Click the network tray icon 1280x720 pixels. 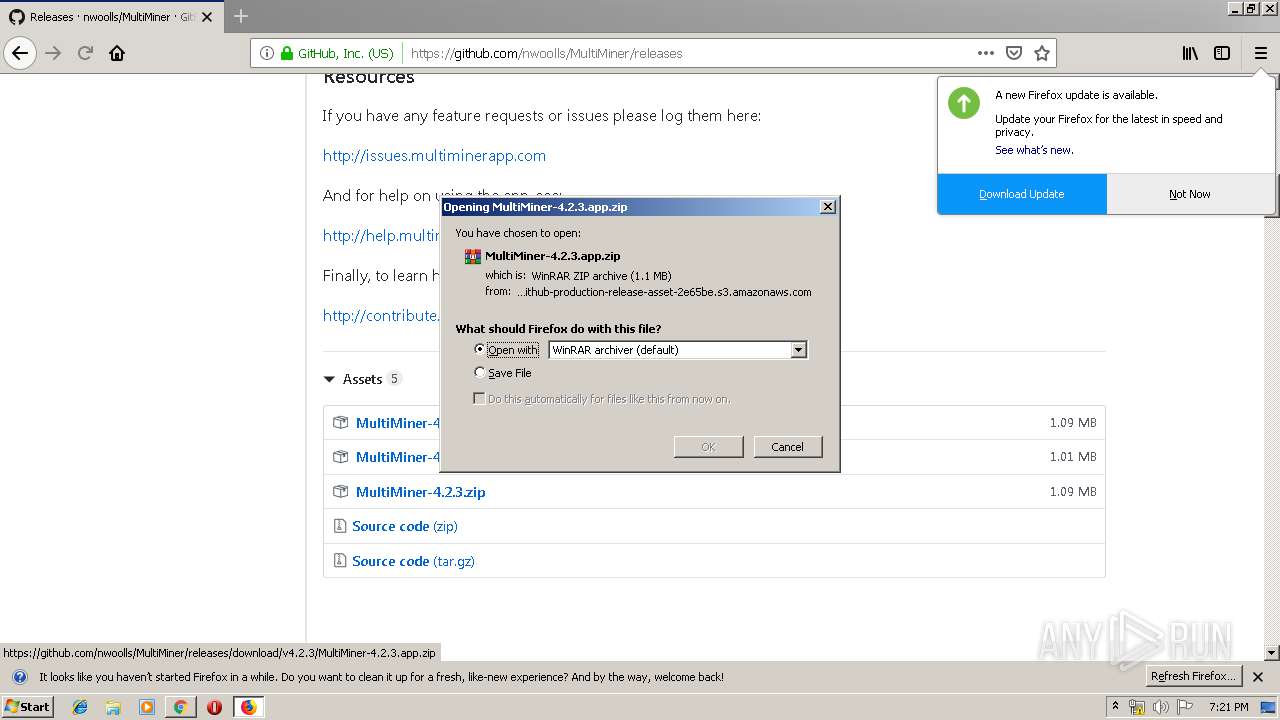coord(1137,707)
